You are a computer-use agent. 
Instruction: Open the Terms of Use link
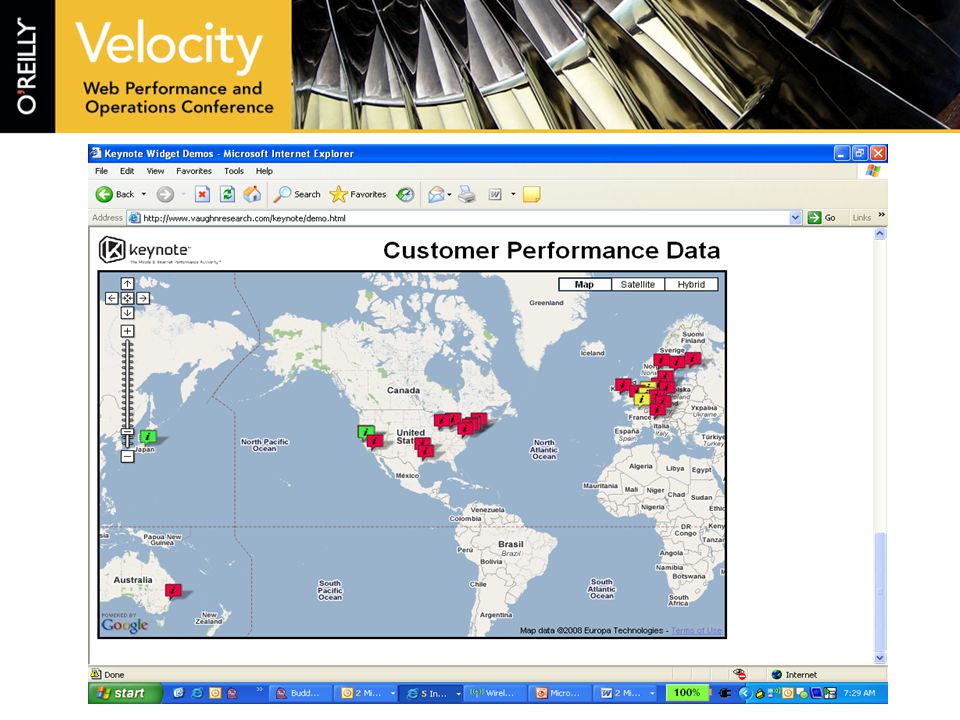[x=697, y=630]
